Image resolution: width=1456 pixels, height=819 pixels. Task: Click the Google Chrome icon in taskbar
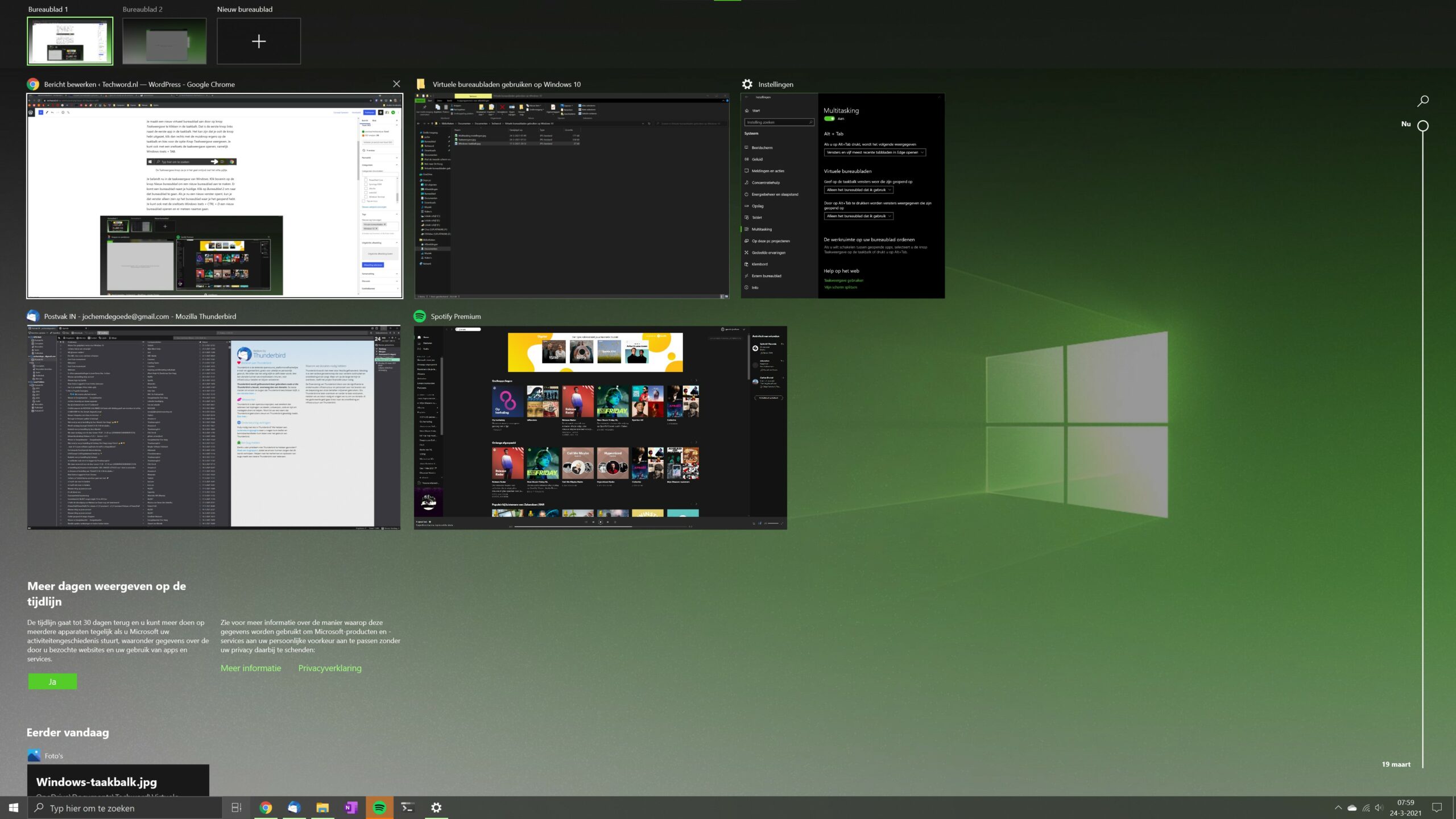265,807
